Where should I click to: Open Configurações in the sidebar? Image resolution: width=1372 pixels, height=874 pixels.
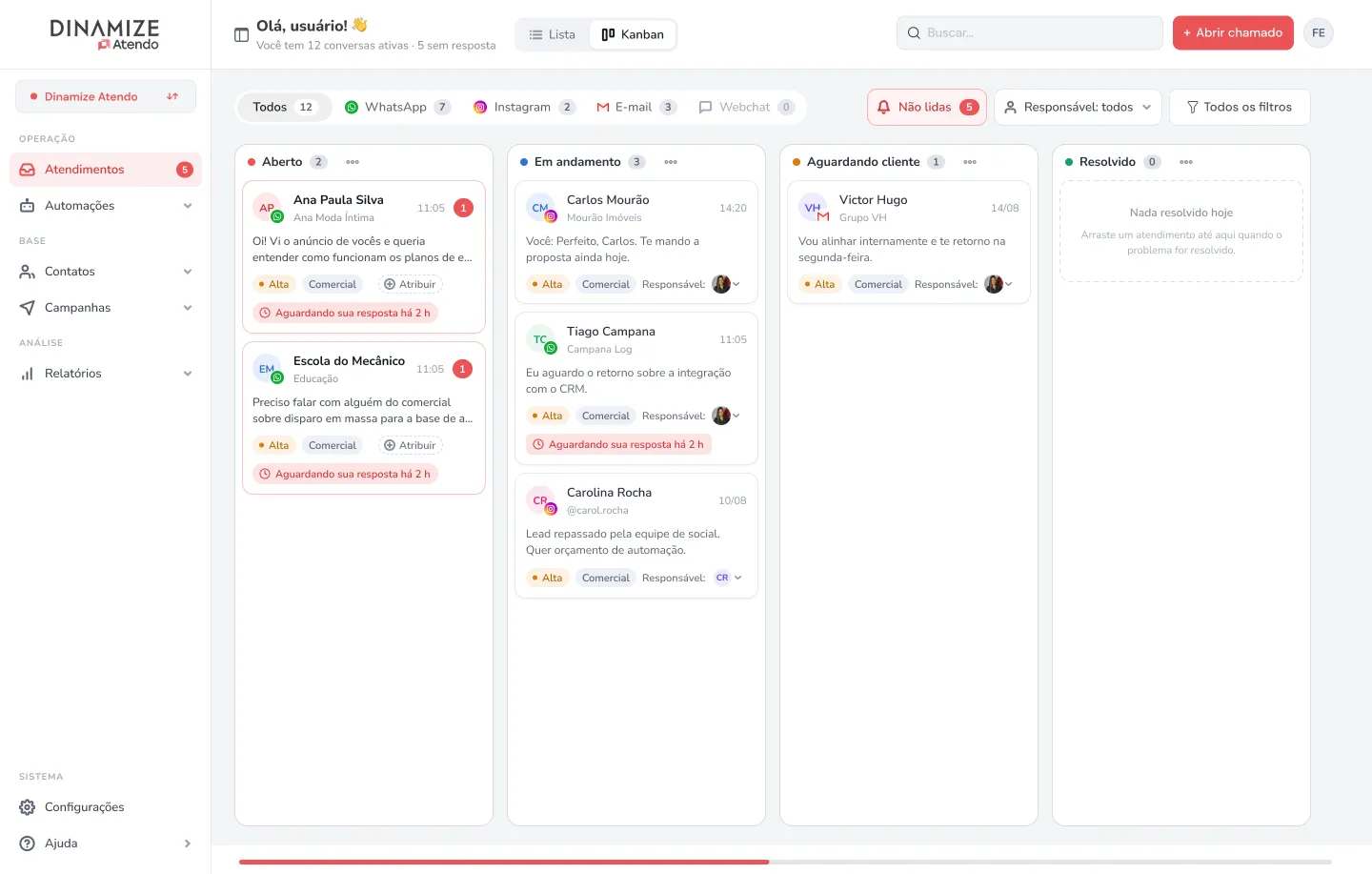pos(106,807)
